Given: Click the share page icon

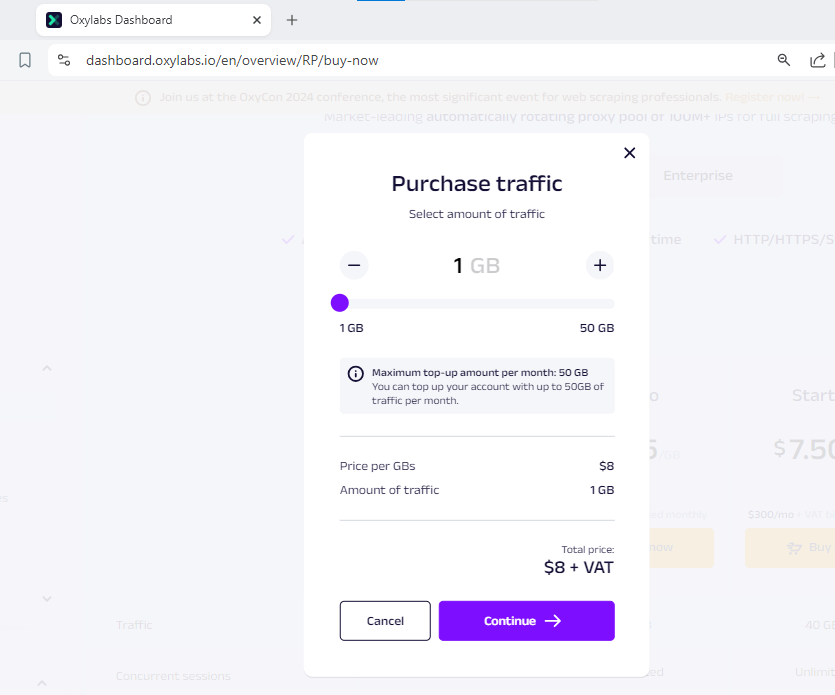Looking at the screenshot, I should click(x=817, y=60).
